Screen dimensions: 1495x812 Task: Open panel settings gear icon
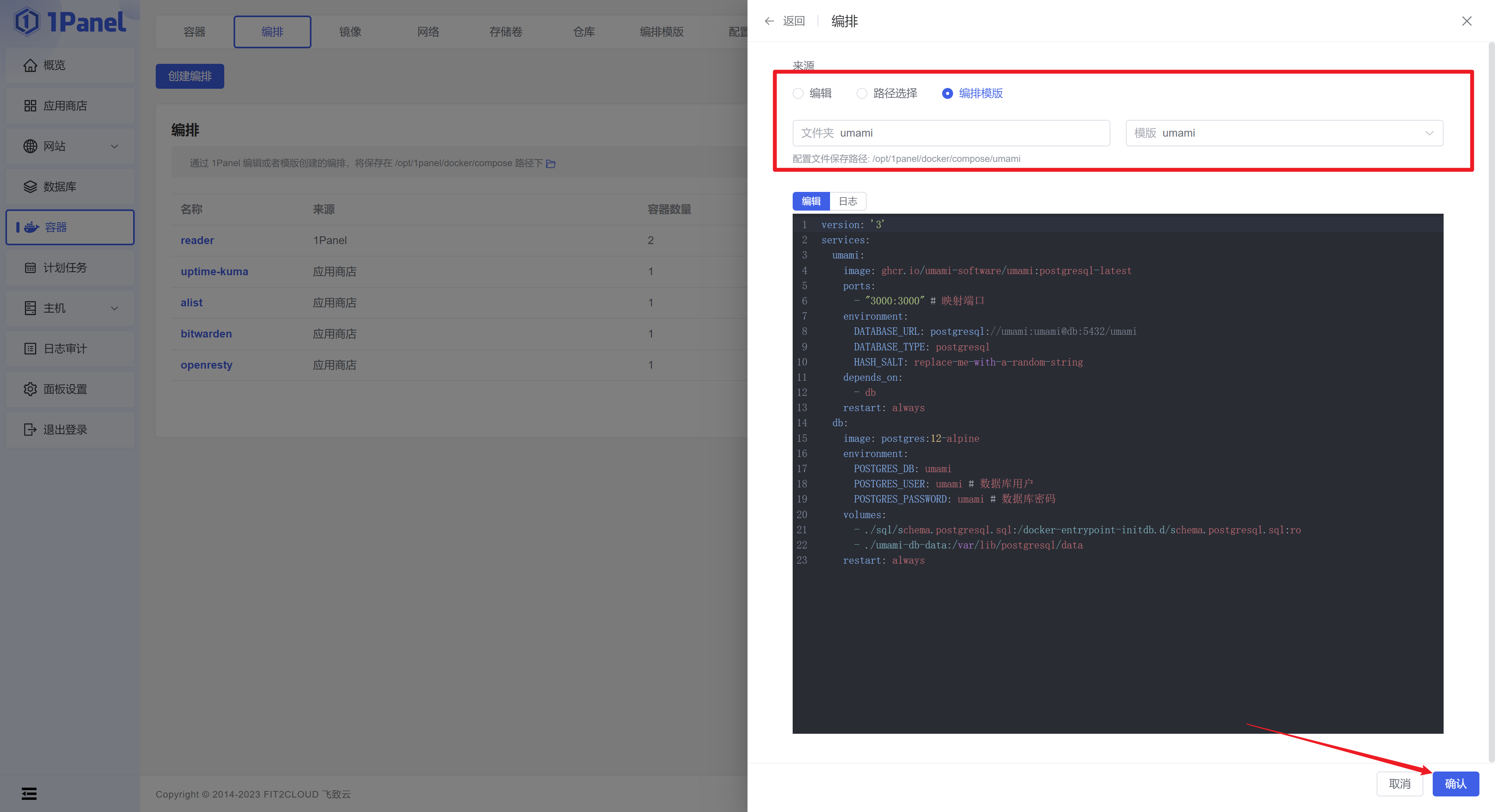[x=30, y=390]
